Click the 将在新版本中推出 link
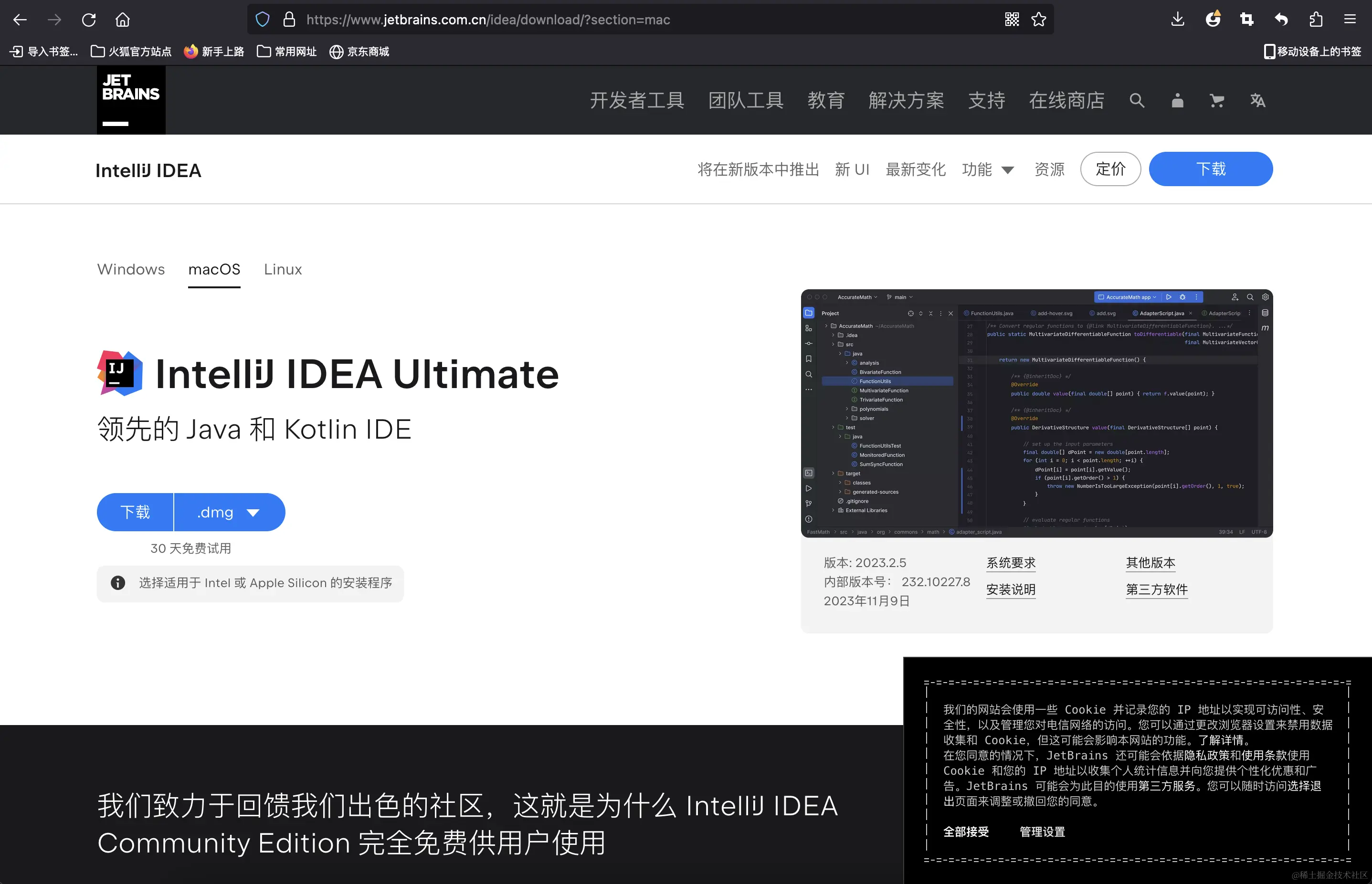 [x=759, y=169]
